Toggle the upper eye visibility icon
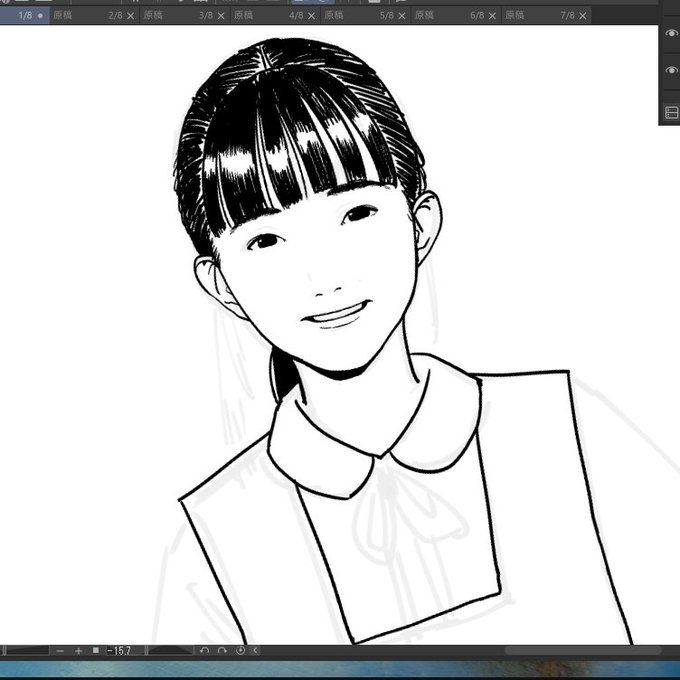The image size is (680, 680). click(671, 33)
